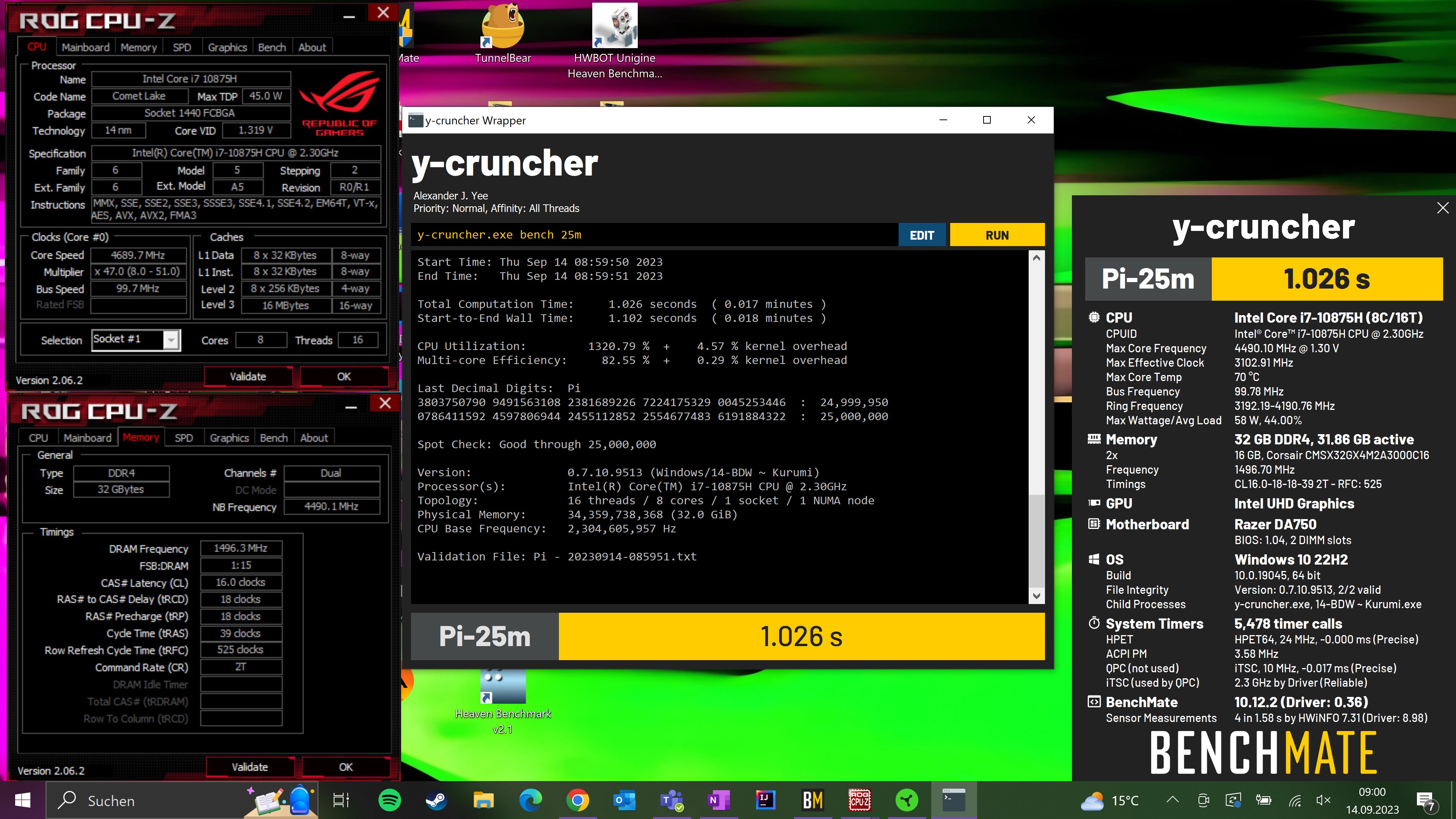Open the Windows Start menu
The height and width of the screenshot is (819, 1456).
pyautogui.click(x=23, y=800)
